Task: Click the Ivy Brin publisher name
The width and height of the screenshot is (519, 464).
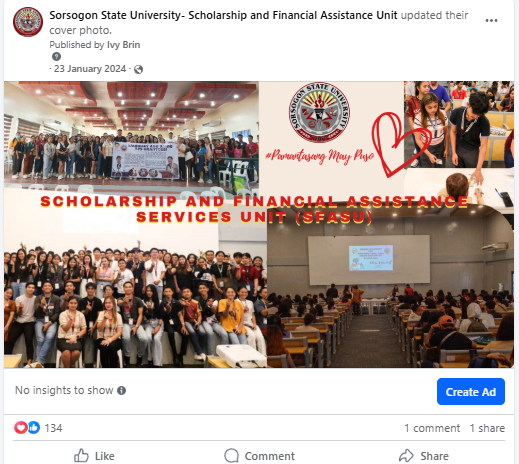Action: coord(123,45)
